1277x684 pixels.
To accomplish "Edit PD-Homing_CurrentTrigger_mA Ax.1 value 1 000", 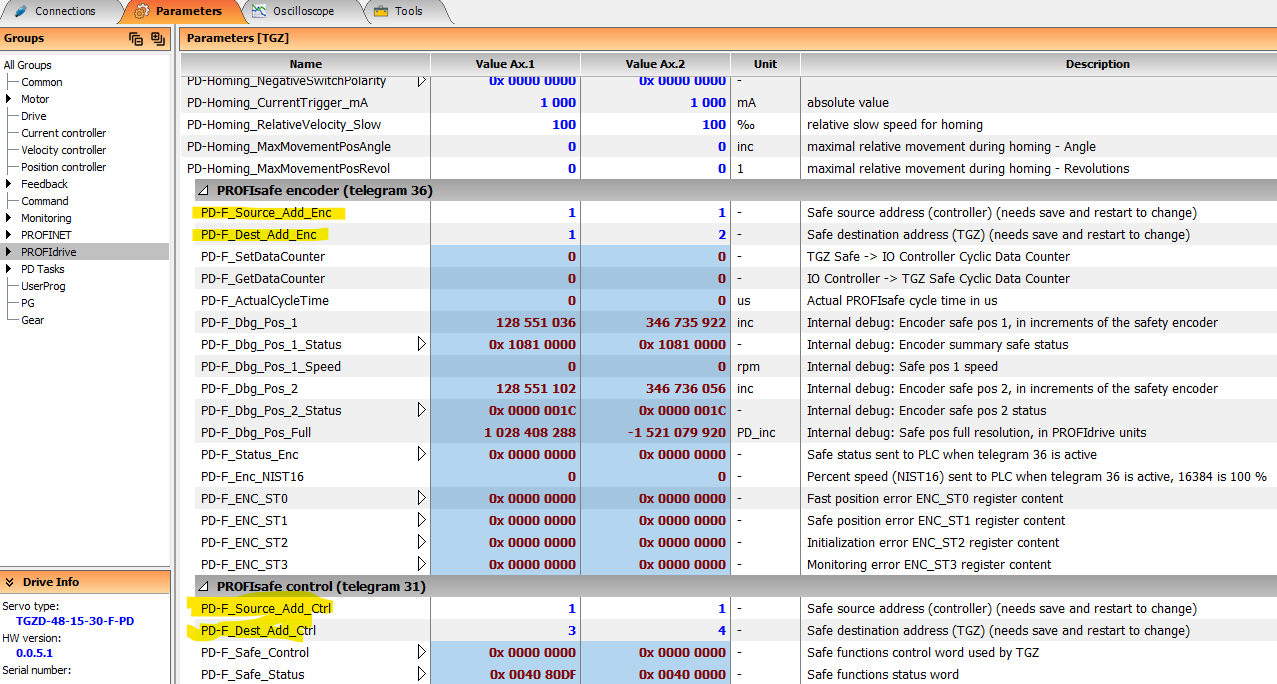I will pyautogui.click(x=505, y=102).
